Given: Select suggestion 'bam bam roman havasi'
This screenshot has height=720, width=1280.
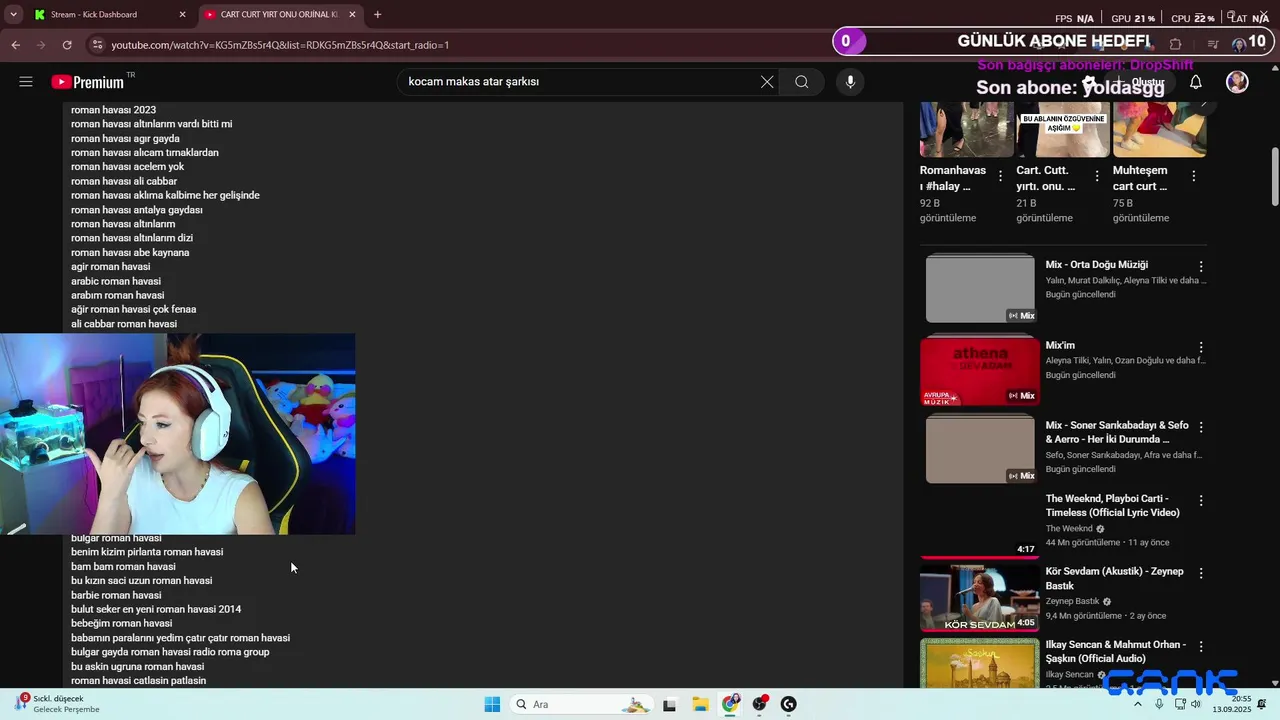Looking at the screenshot, I should (x=123, y=567).
